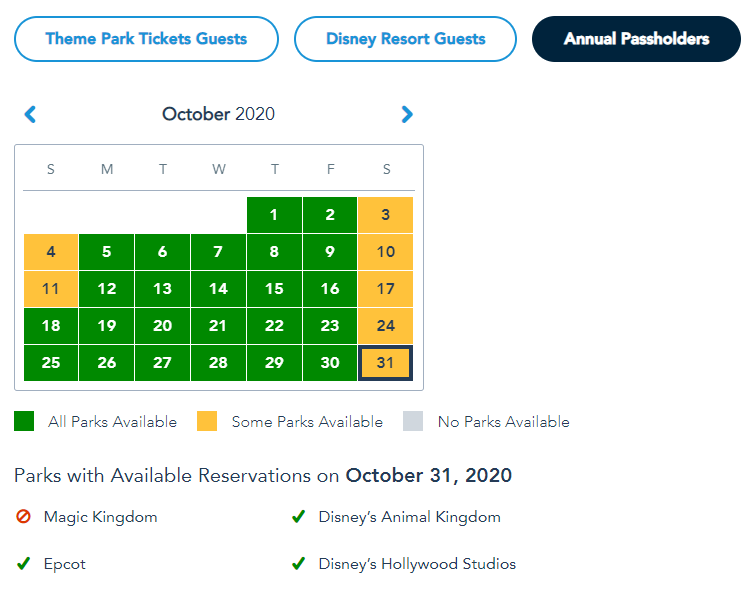Select October 1 on the calendar
754x597 pixels.
click(274, 215)
